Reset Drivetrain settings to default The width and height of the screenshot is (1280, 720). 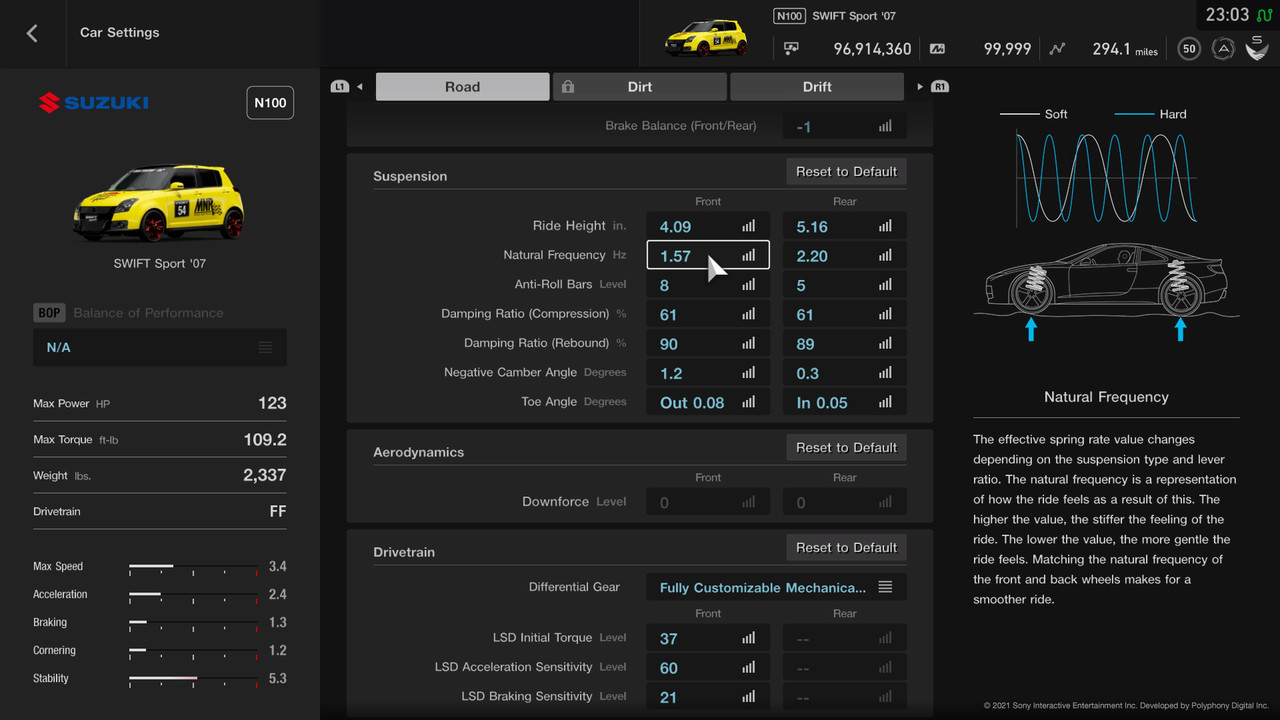coord(846,547)
